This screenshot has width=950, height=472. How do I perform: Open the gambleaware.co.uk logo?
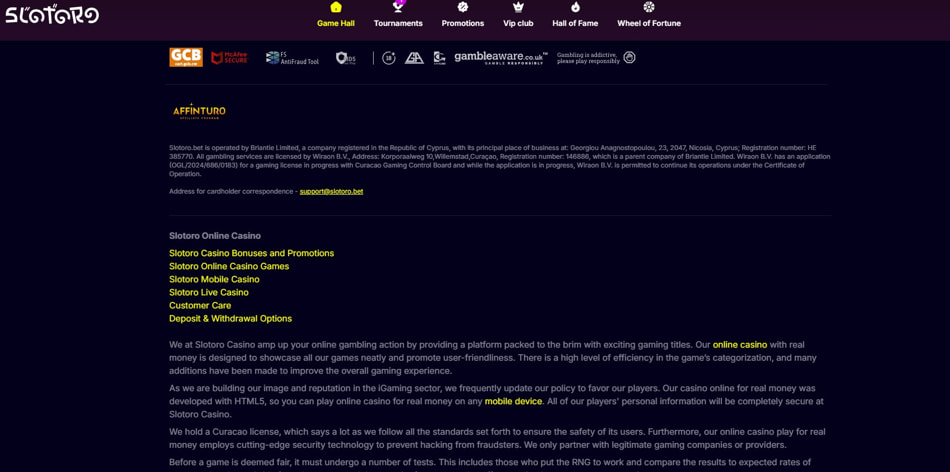tap(501, 58)
